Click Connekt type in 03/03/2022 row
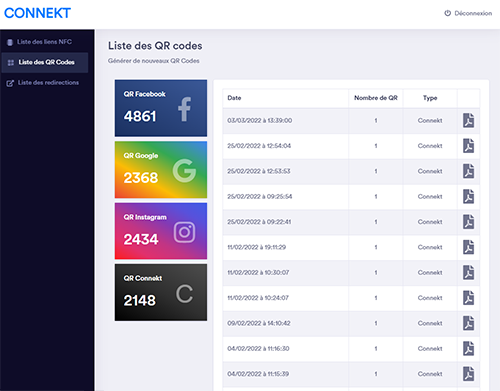Image resolution: width=500 pixels, height=391 pixels. (x=430, y=120)
